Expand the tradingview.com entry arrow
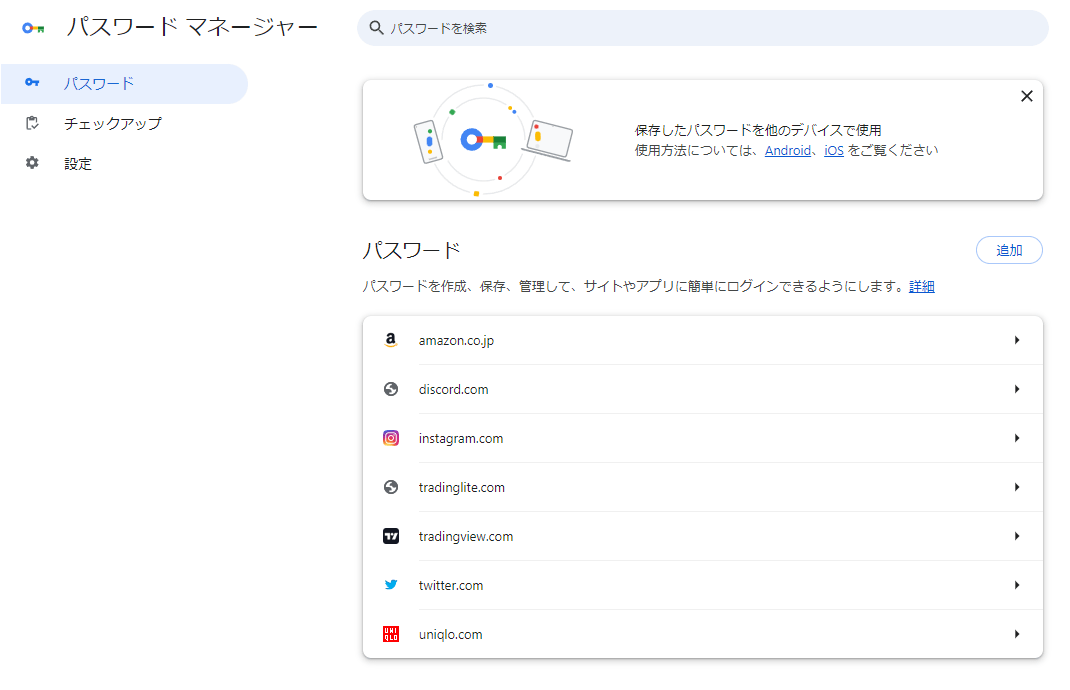Image resolution: width=1070 pixels, height=690 pixels. pos(1017,536)
